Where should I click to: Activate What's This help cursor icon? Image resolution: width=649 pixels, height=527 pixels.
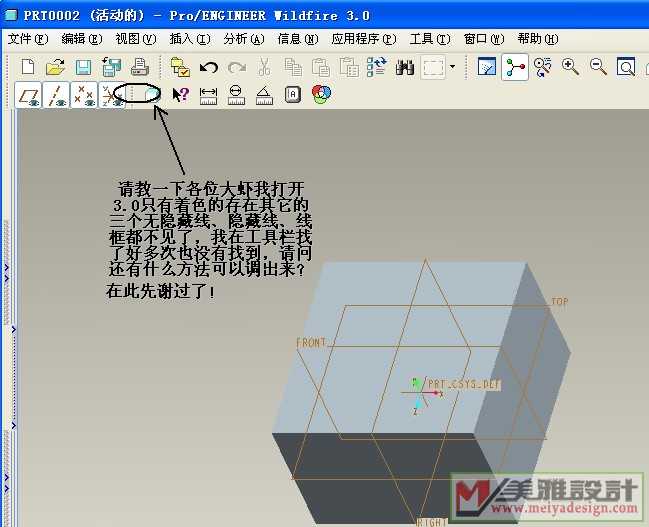[x=180, y=94]
